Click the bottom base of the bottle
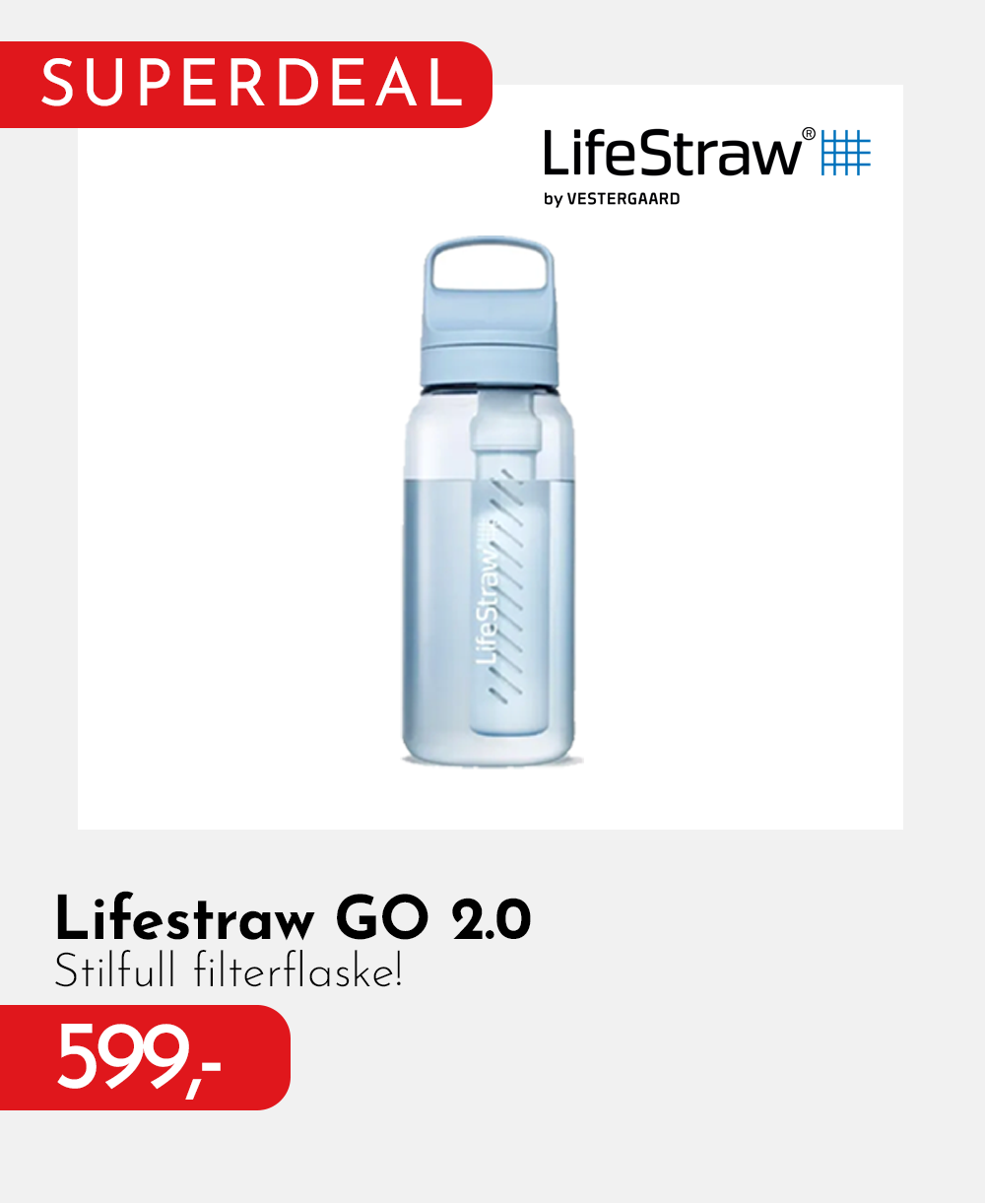Screen dimensions: 985x1204 point(492,747)
